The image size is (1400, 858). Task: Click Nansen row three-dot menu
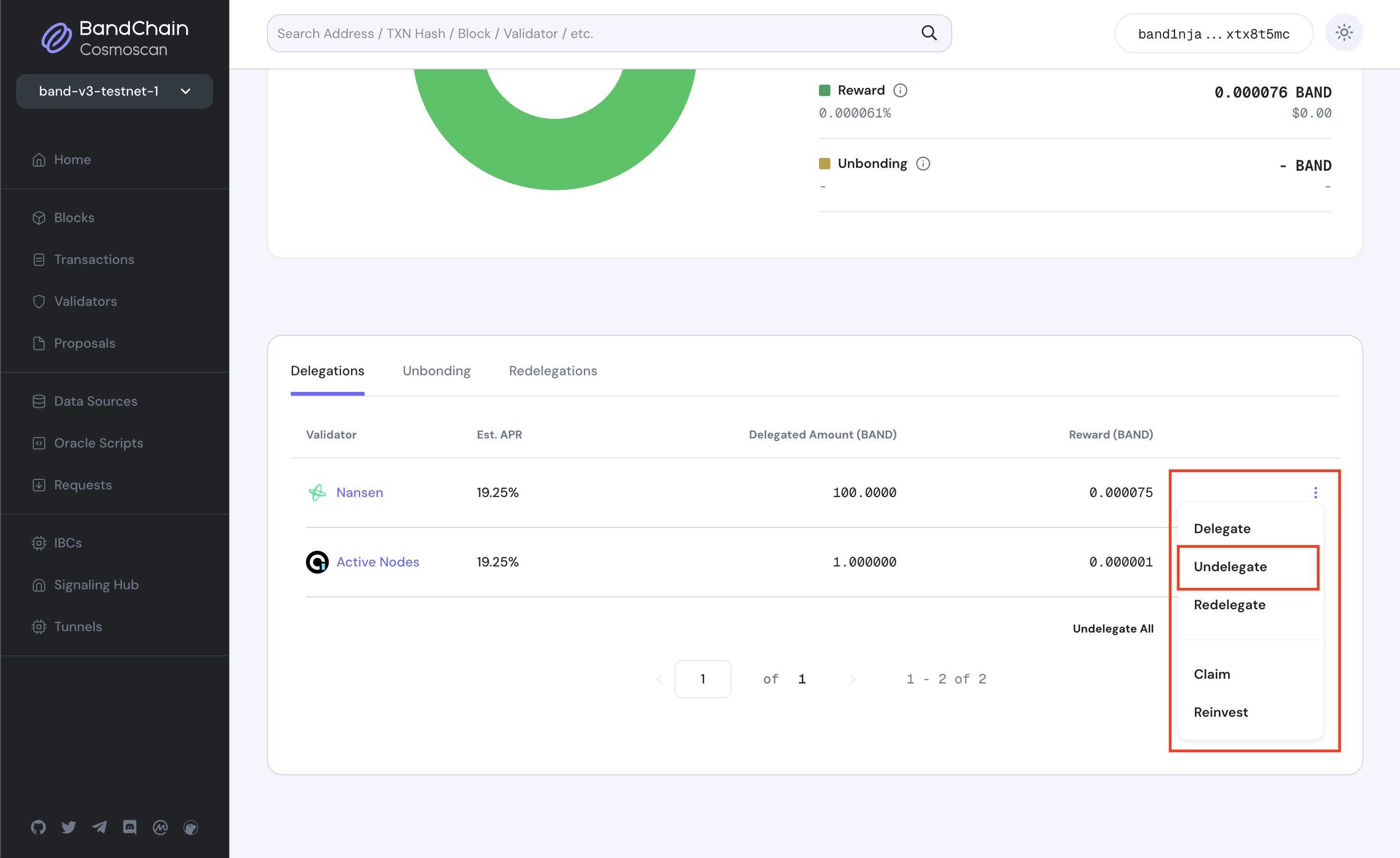coord(1315,492)
